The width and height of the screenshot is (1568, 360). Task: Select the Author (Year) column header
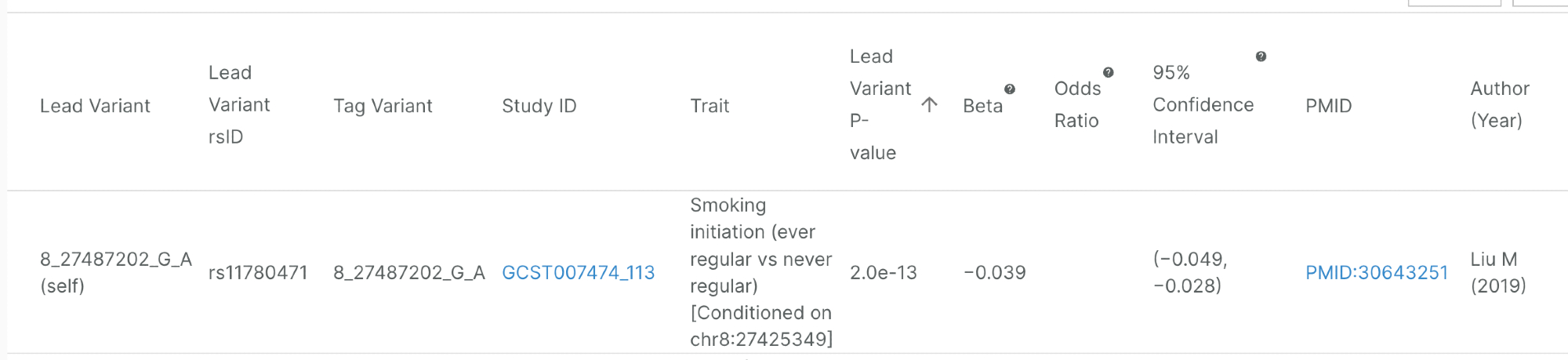pos(1499,104)
